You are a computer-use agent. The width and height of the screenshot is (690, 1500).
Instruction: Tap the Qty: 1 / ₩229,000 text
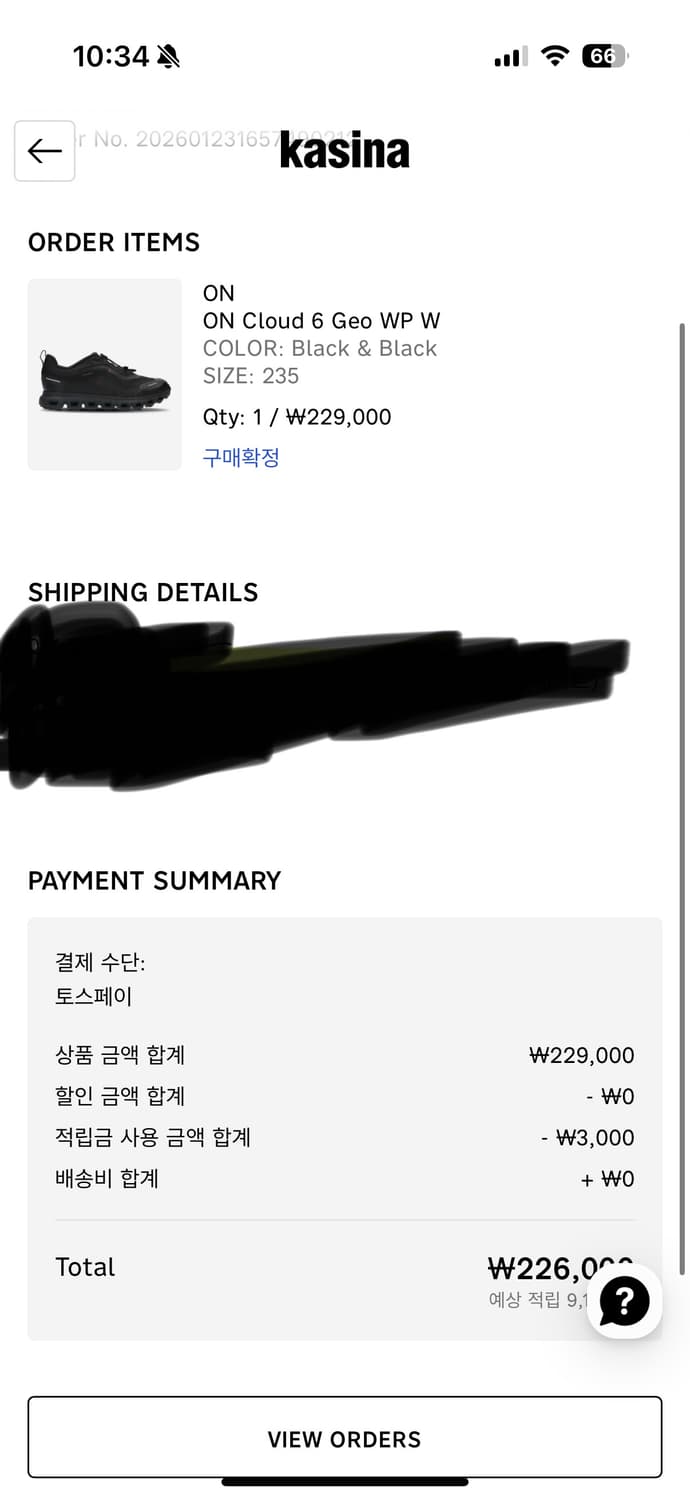[x=297, y=417]
